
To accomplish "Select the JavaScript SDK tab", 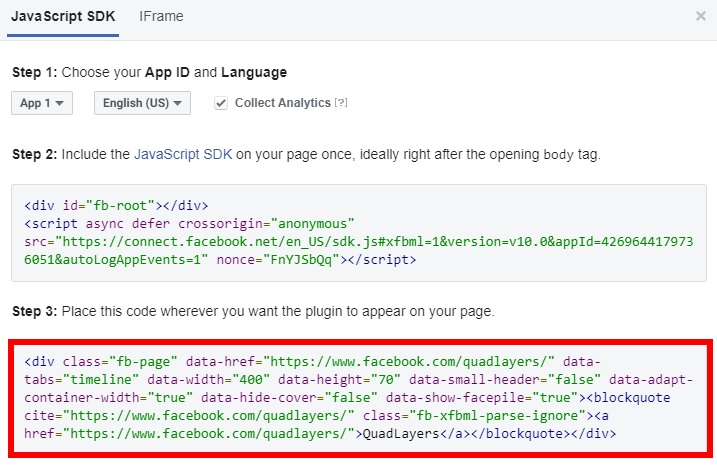I will point(64,17).
